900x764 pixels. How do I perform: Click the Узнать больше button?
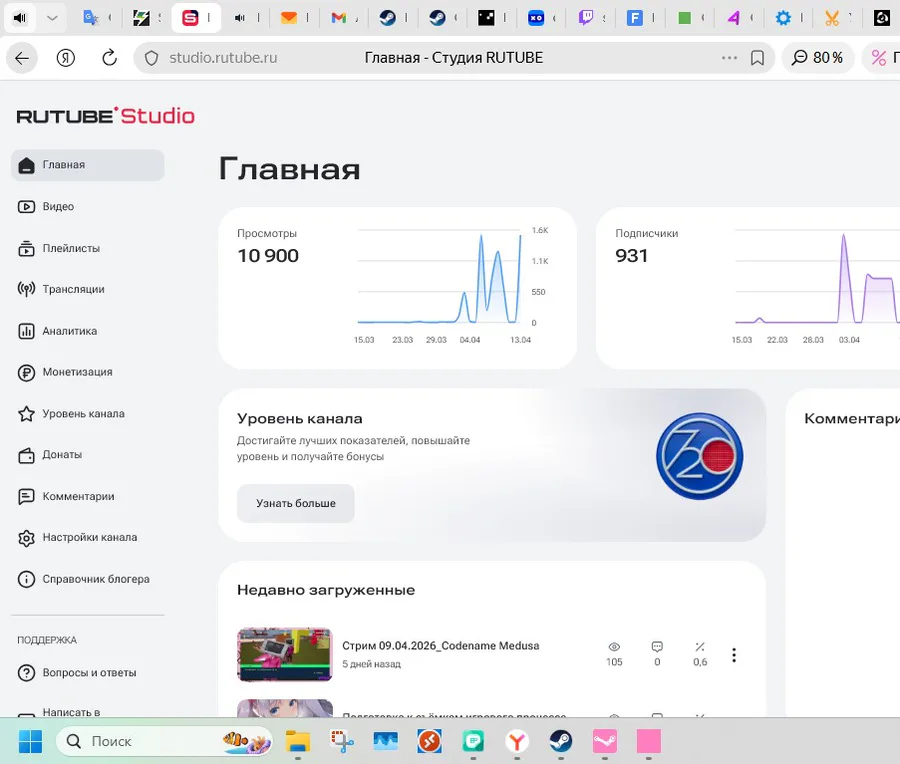[x=296, y=503]
